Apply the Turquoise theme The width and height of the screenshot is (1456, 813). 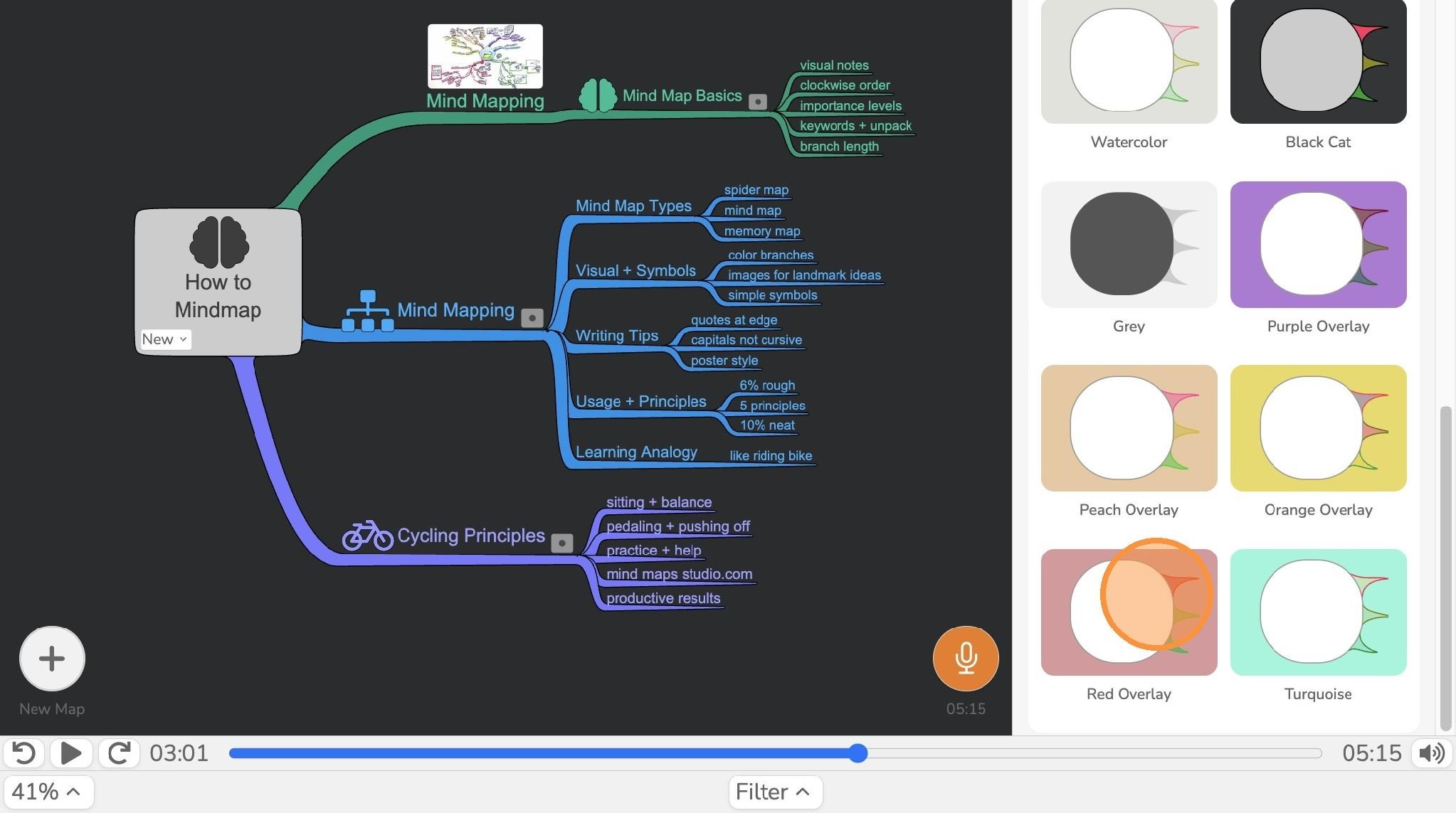(1318, 612)
